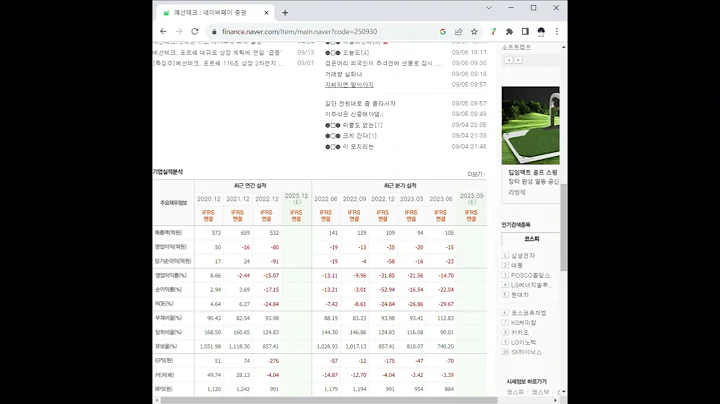Open the Extensions puzzle menu

pyautogui.click(x=509, y=32)
